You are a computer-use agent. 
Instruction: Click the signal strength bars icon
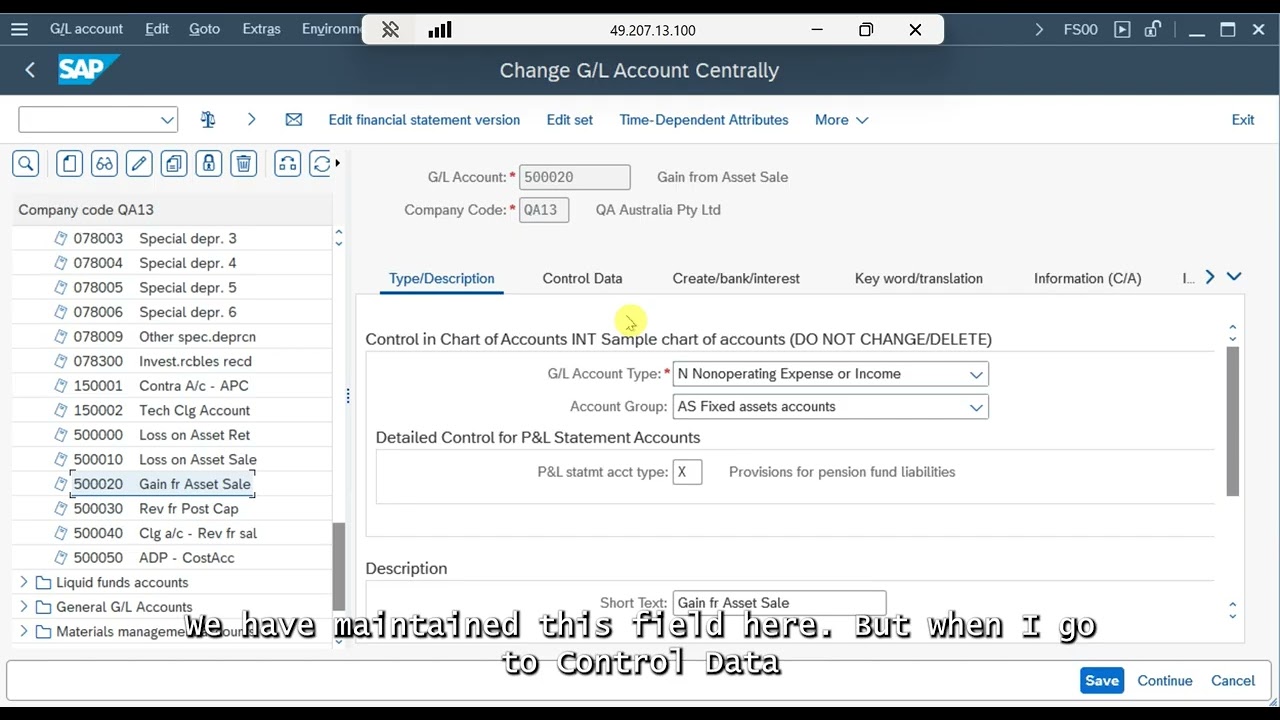tap(440, 30)
